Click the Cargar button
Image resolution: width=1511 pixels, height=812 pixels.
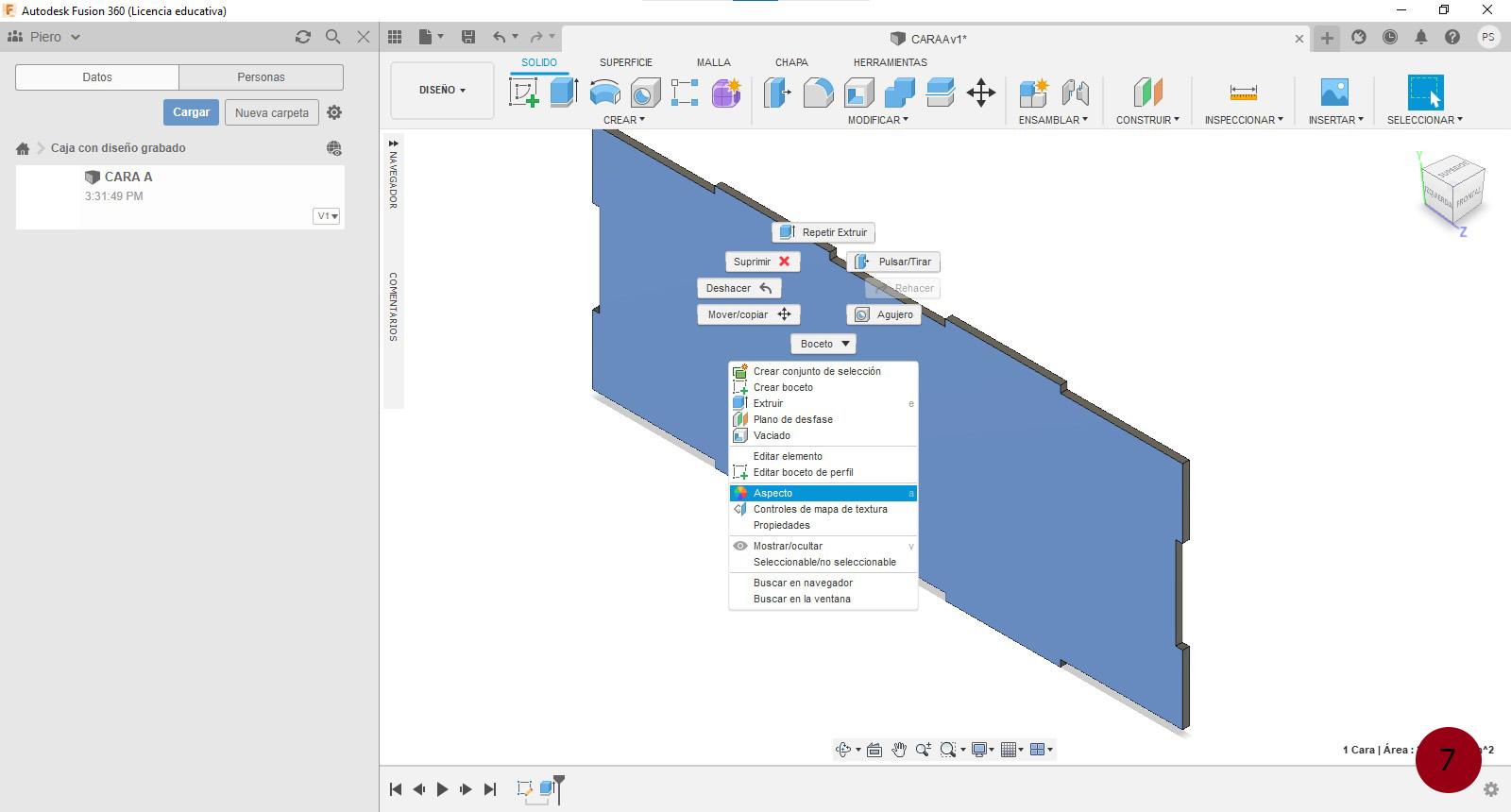[x=191, y=112]
